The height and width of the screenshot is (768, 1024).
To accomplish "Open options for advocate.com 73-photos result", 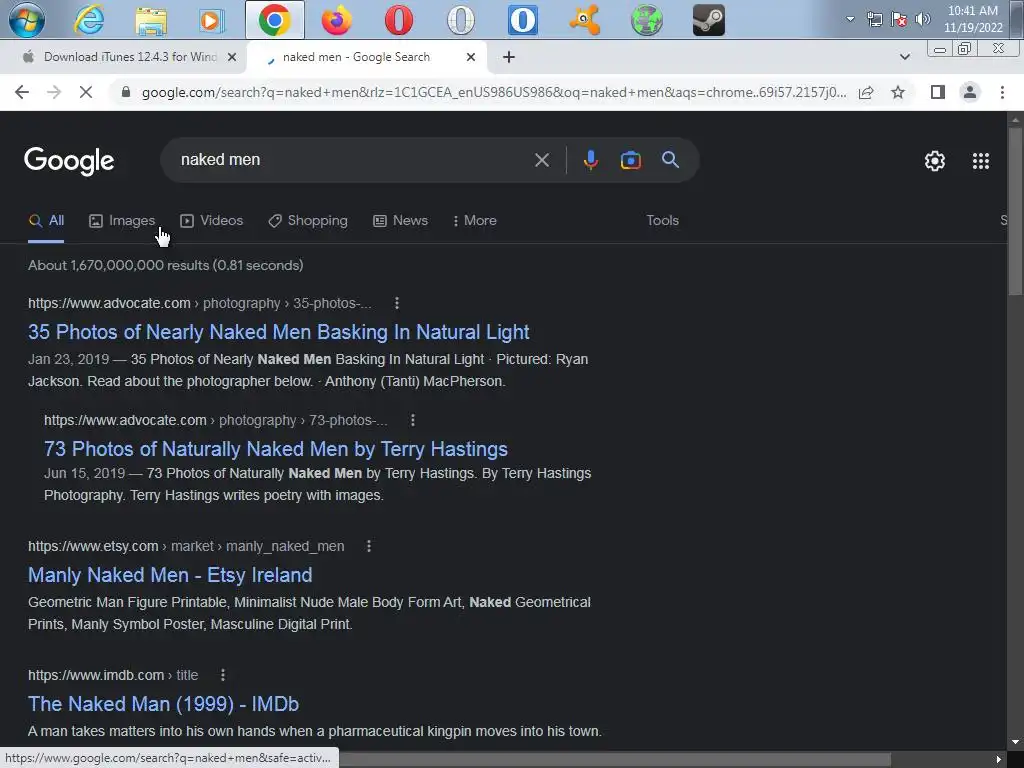I will [x=412, y=420].
